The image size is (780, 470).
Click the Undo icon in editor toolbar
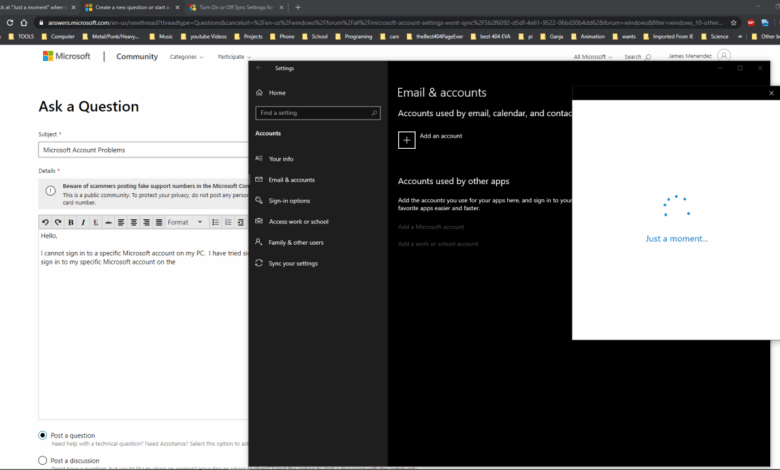coord(45,222)
